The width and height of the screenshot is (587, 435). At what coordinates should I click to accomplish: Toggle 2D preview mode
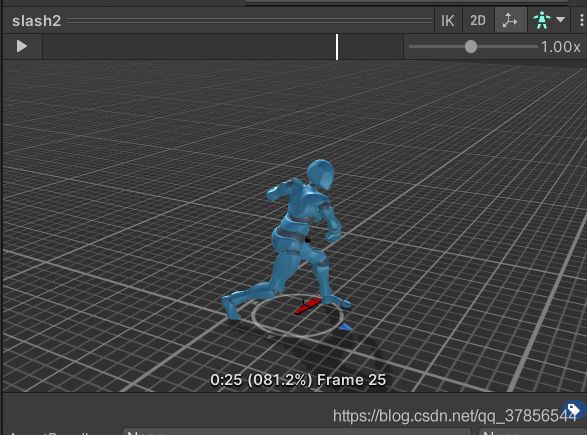pos(478,21)
